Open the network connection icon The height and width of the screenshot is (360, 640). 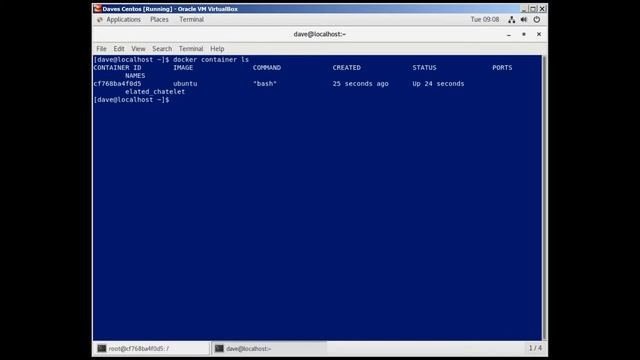click(511, 20)
